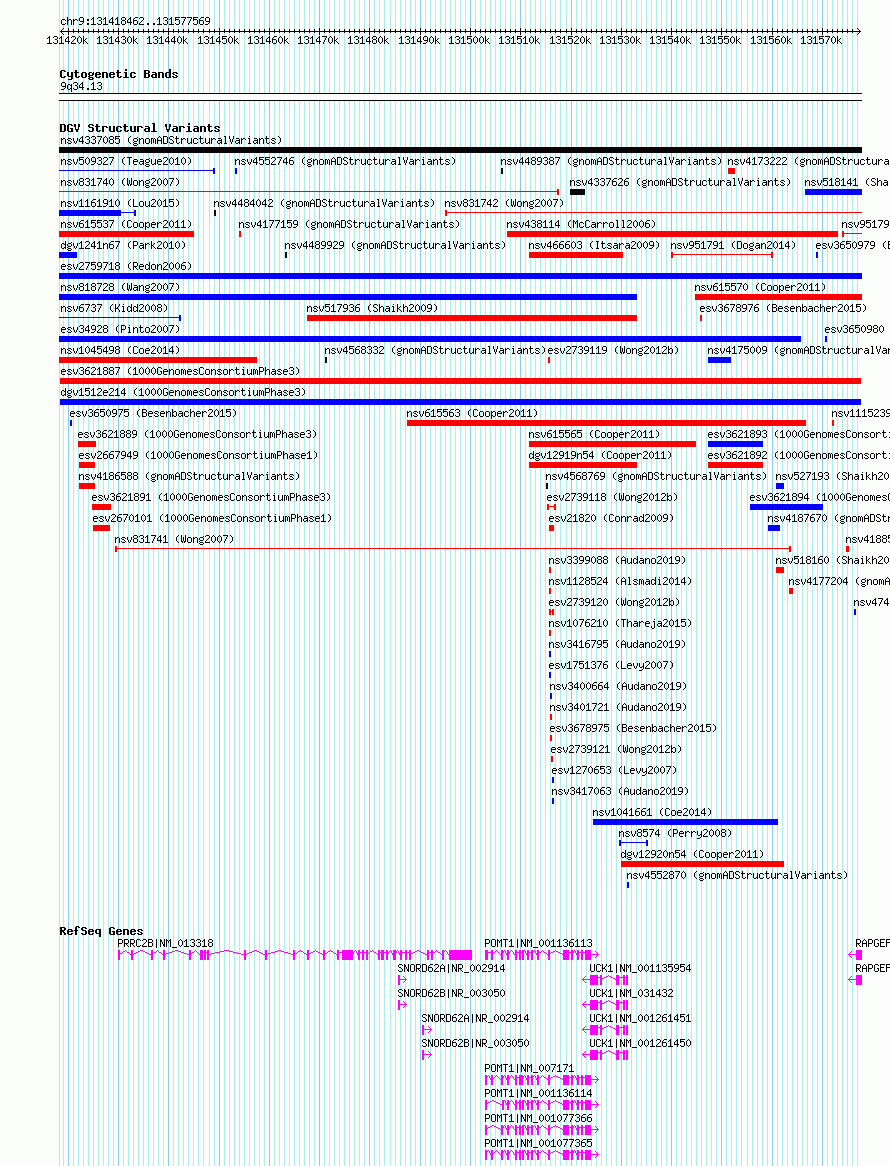Image resolution: width=890 pixels, height=1166 pixels.
Task: Open esv1751376 (Levy2007) variant
Action: [611, 666]
